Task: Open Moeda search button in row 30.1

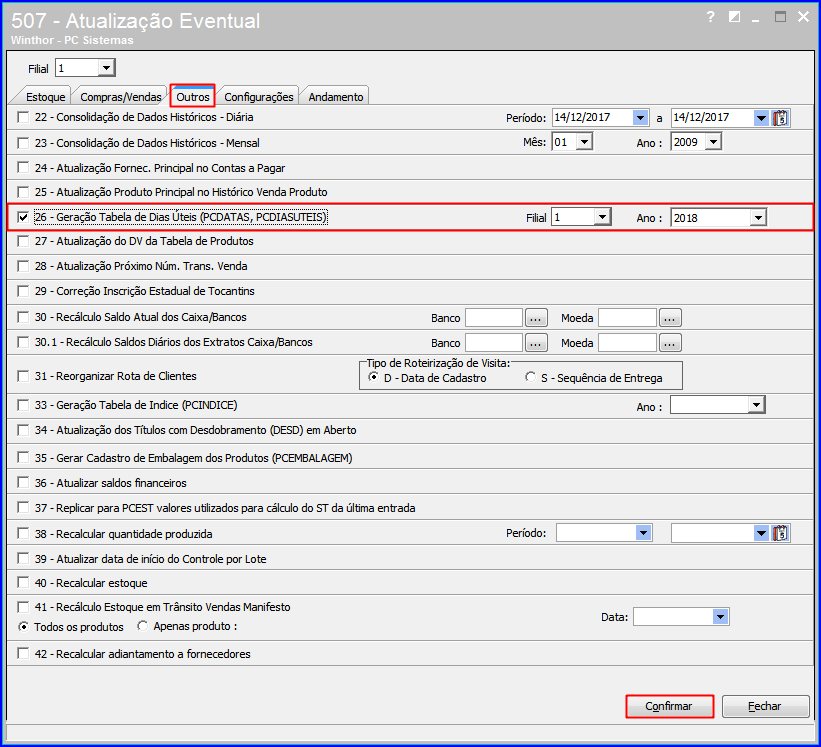Action: click(670, 343)
